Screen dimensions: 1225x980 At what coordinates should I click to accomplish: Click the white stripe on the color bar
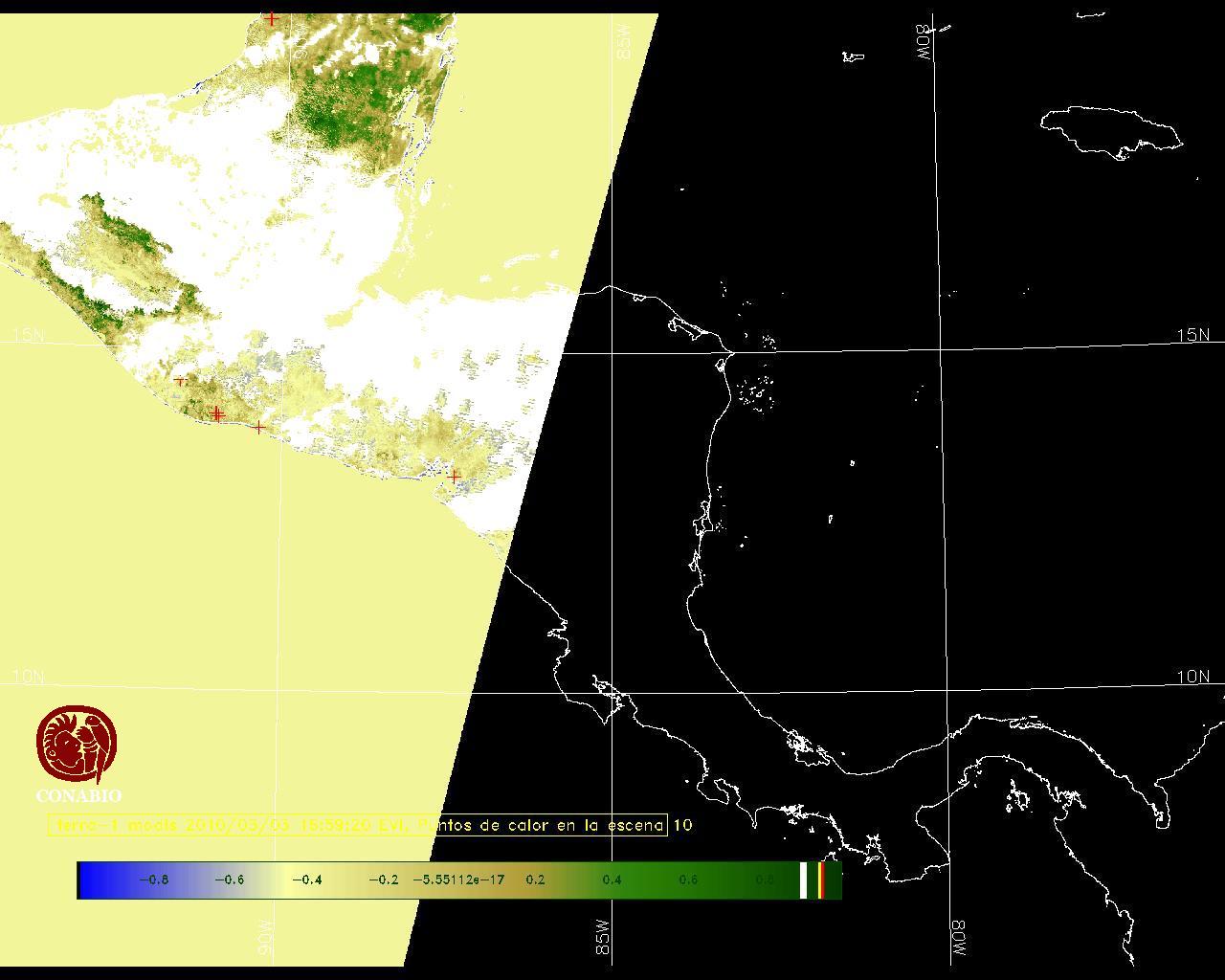803,880
